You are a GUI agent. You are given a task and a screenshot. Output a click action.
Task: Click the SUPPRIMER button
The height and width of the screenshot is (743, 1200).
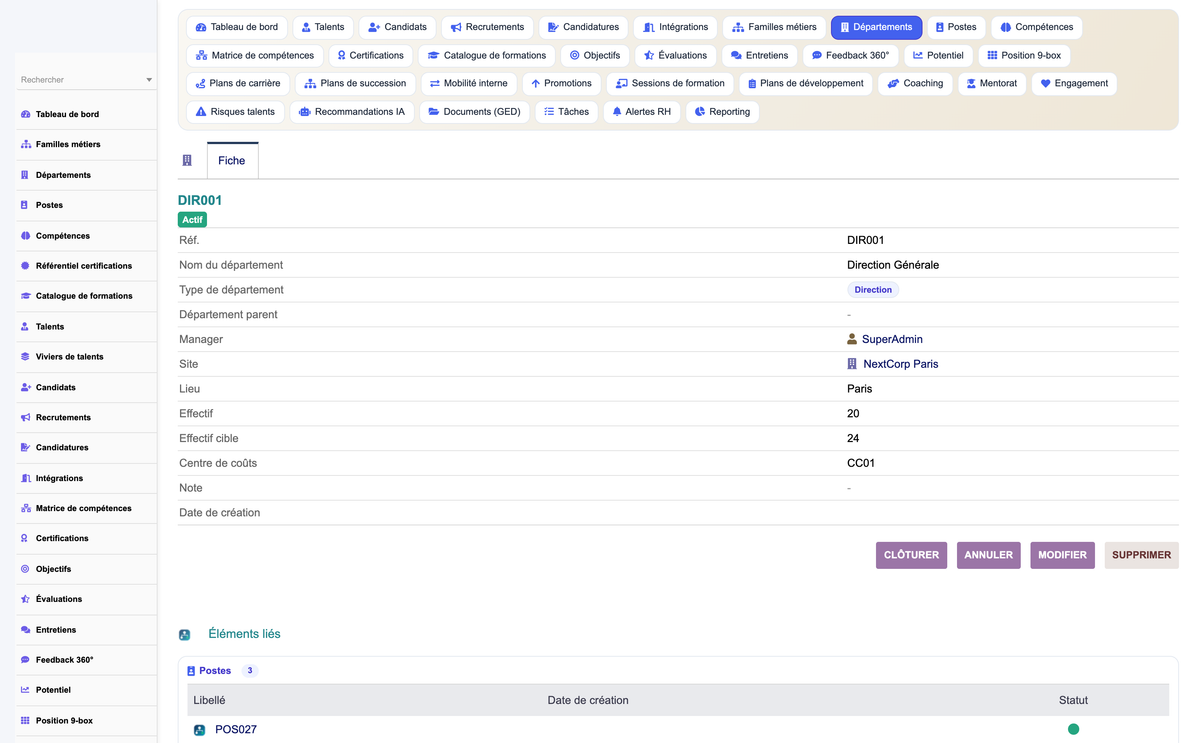point(1141,555)
